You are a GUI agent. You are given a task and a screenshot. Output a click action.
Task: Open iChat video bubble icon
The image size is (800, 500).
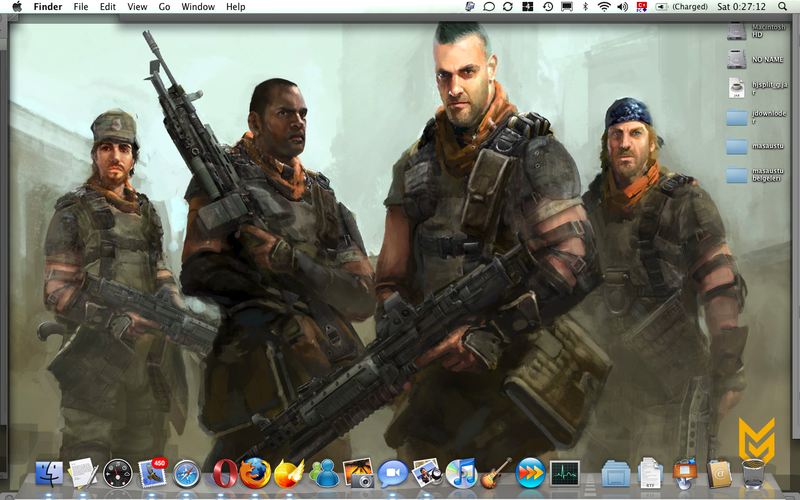tap(392, 473)
